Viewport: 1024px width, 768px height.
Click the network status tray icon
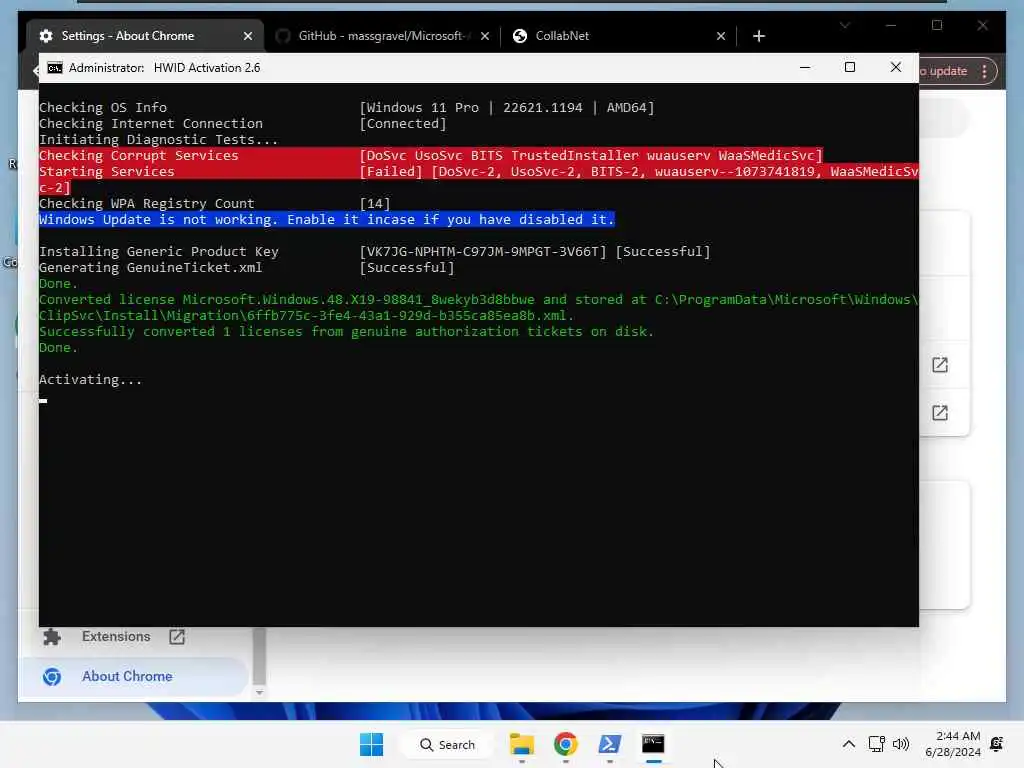[876, 744]
